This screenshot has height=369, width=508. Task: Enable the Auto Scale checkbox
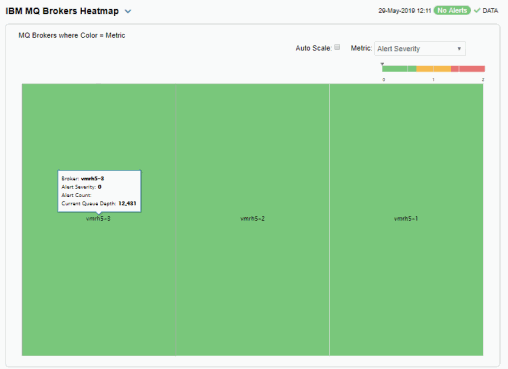pos(337,47)
